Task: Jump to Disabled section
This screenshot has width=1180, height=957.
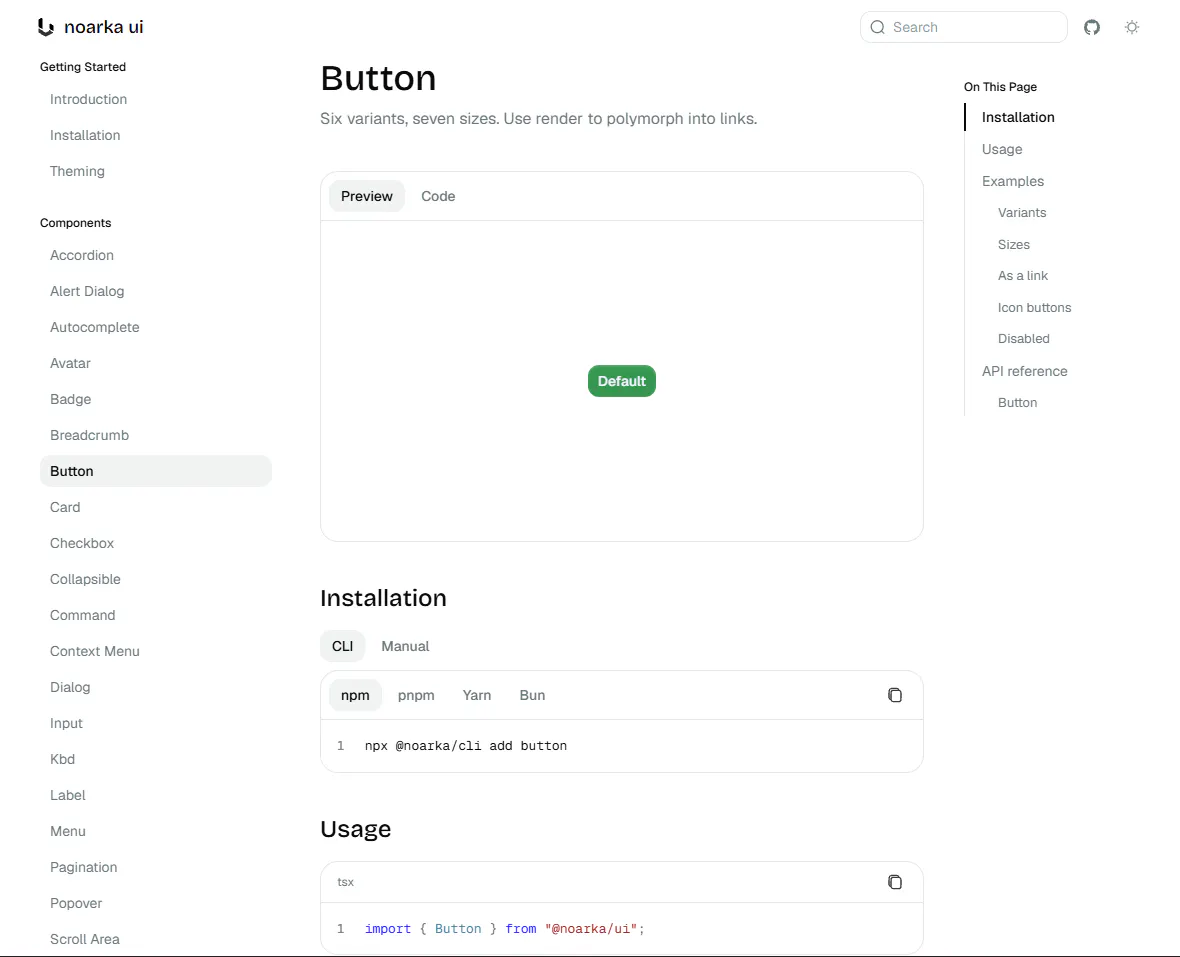Action: point(1023,339)
